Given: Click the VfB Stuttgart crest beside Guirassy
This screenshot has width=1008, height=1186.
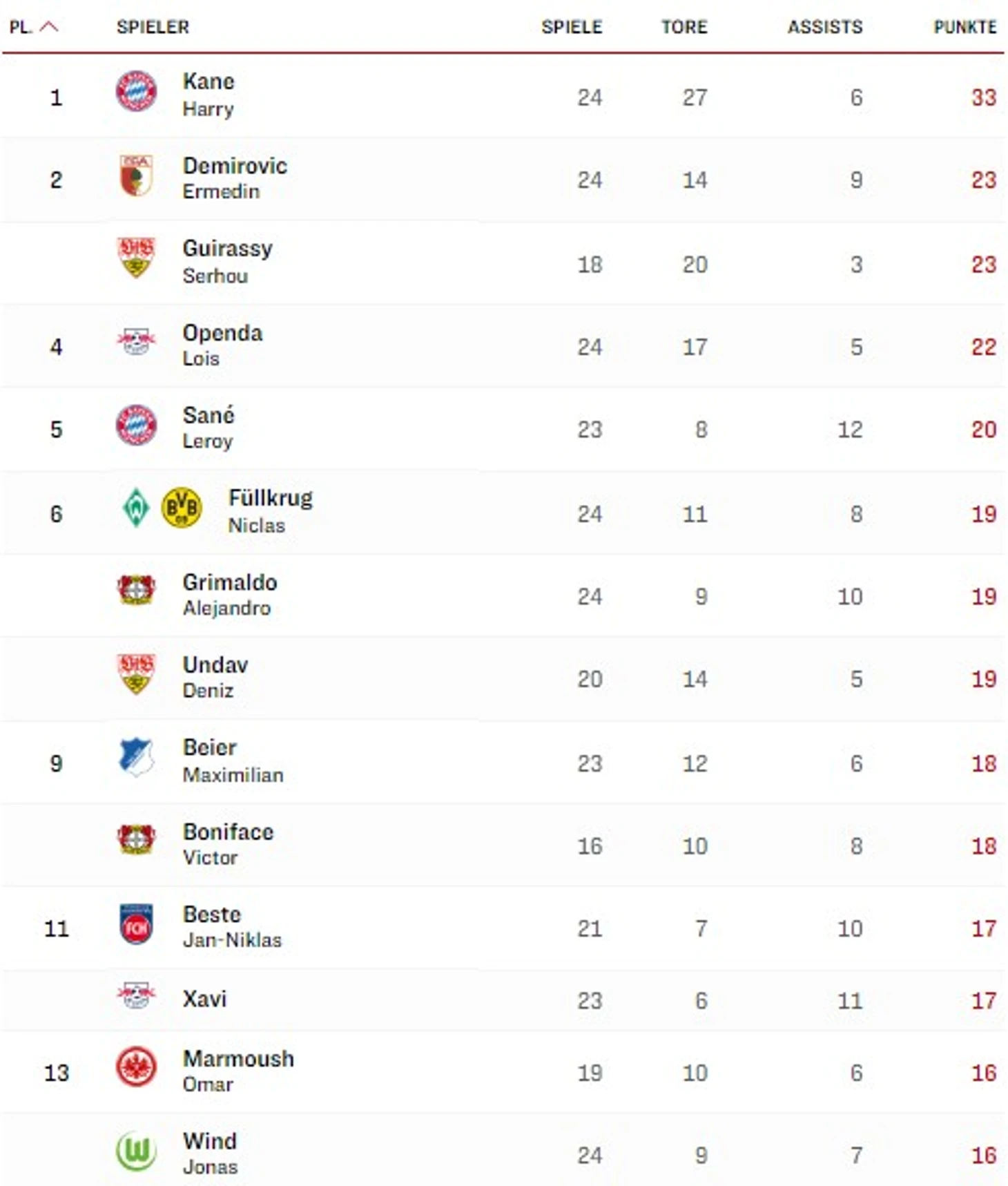Looking at the screenshot, I should 136,258.
